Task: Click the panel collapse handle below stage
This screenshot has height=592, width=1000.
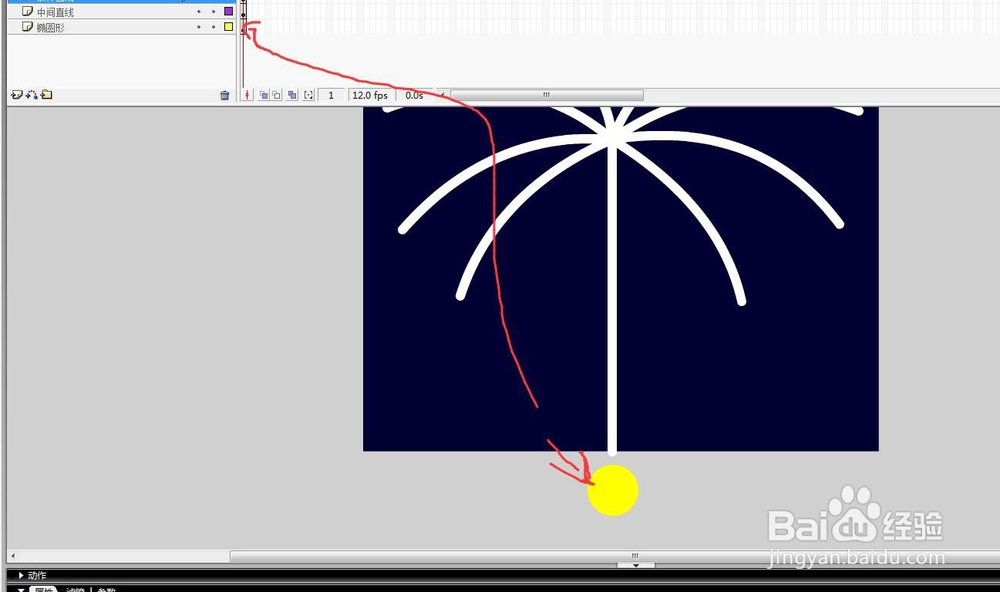Action: (636, 565)
